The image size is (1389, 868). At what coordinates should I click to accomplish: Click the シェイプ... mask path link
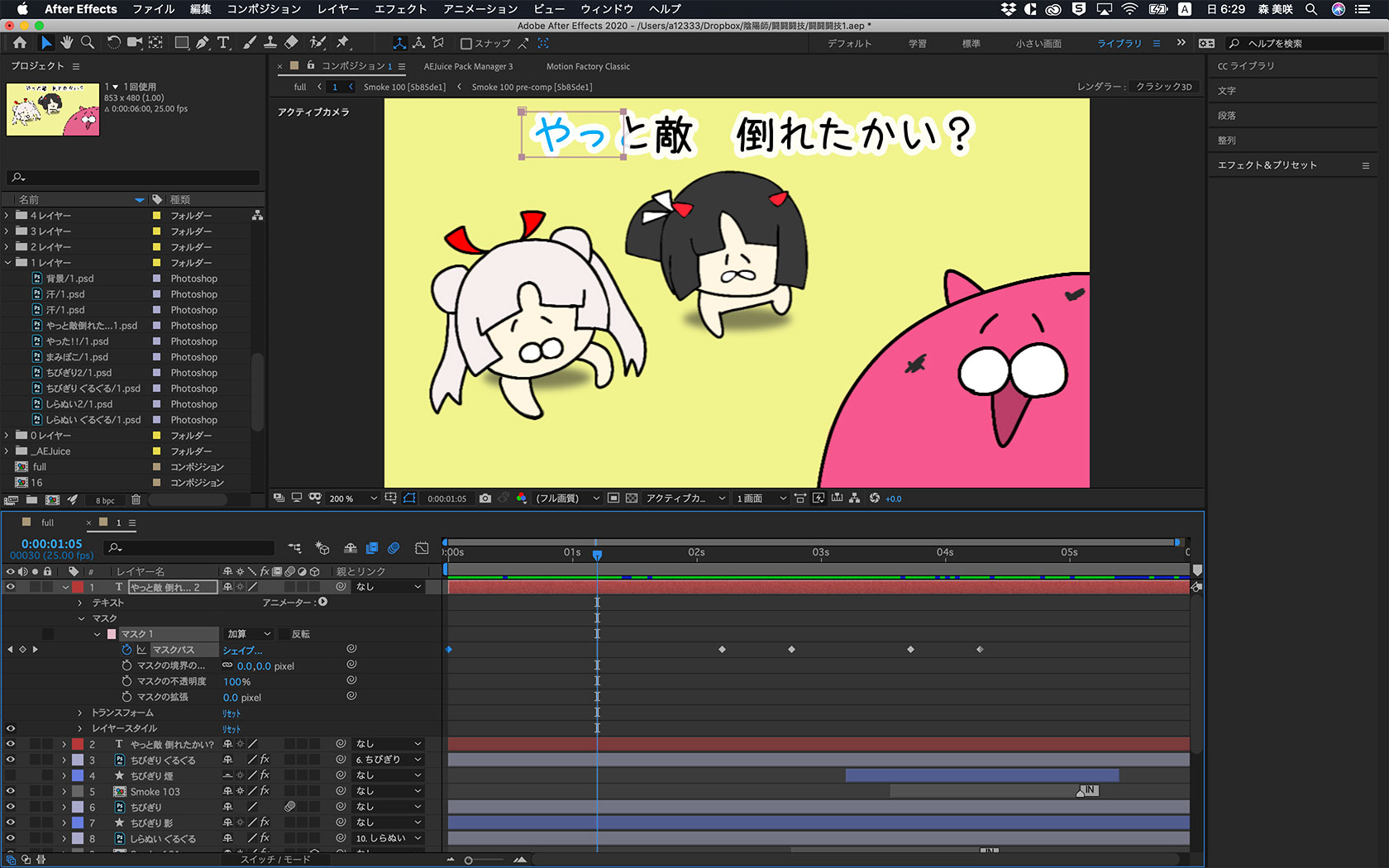coord(242,651)
